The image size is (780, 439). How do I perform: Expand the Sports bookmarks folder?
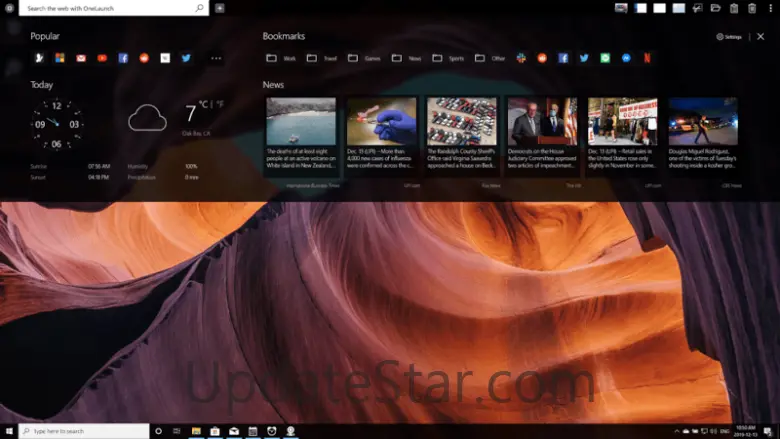(x=449, y=58)
